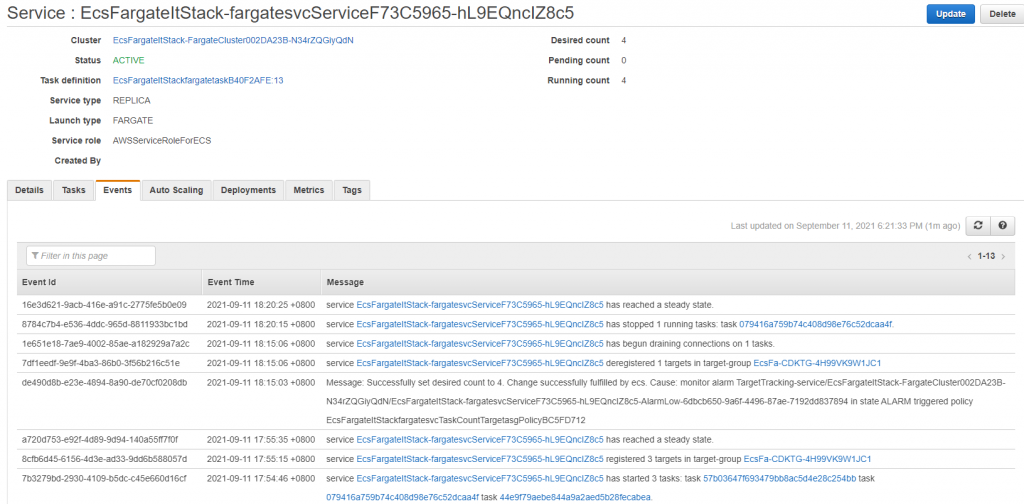Click the ACTIVE status value
The height and width of the screenshot is (504, 1024).
(129, 60)
